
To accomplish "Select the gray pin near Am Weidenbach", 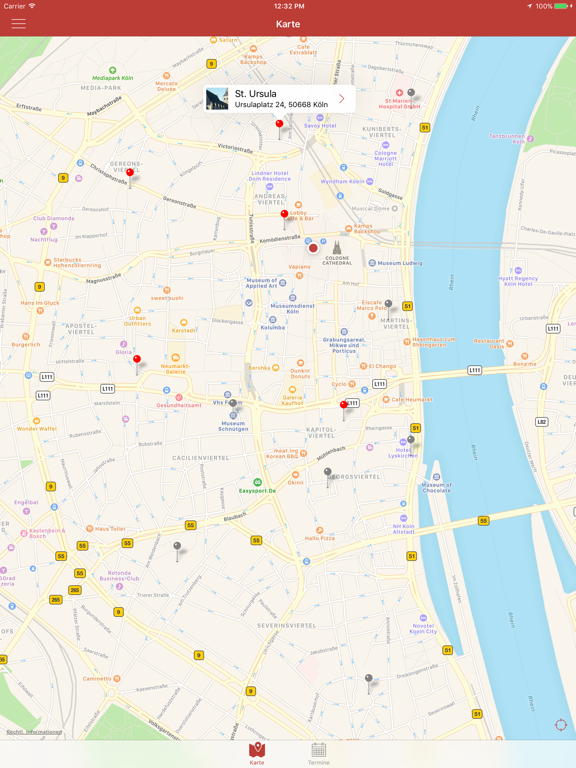I will [x=177, y=546].
